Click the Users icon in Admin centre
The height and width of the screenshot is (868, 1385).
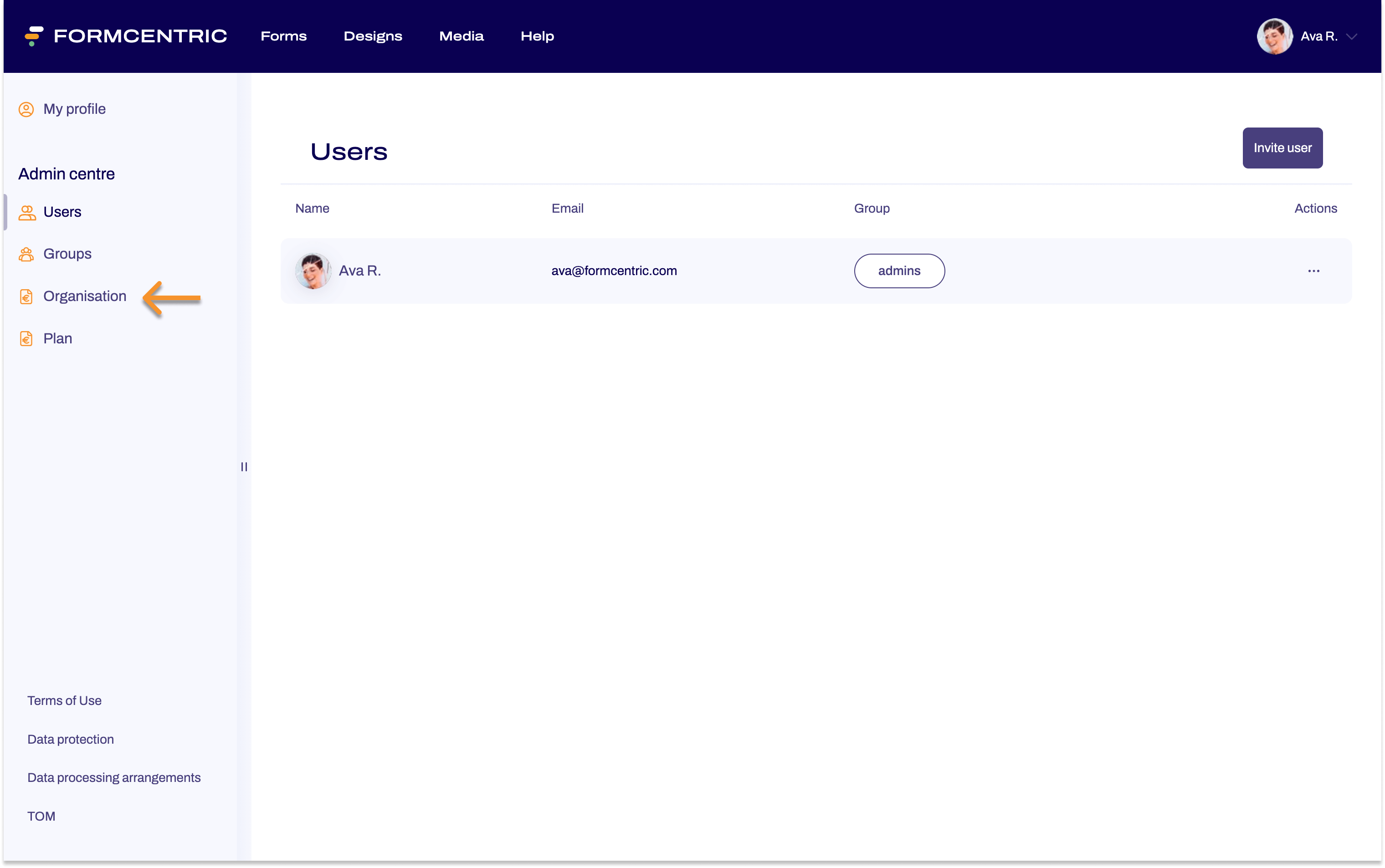(27, 211)
